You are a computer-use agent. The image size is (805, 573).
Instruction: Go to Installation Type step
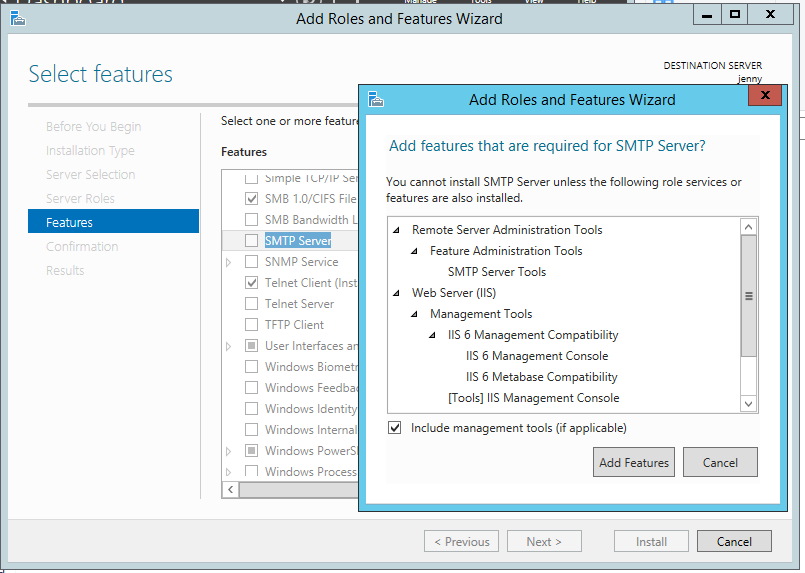[x=90, y=150]
